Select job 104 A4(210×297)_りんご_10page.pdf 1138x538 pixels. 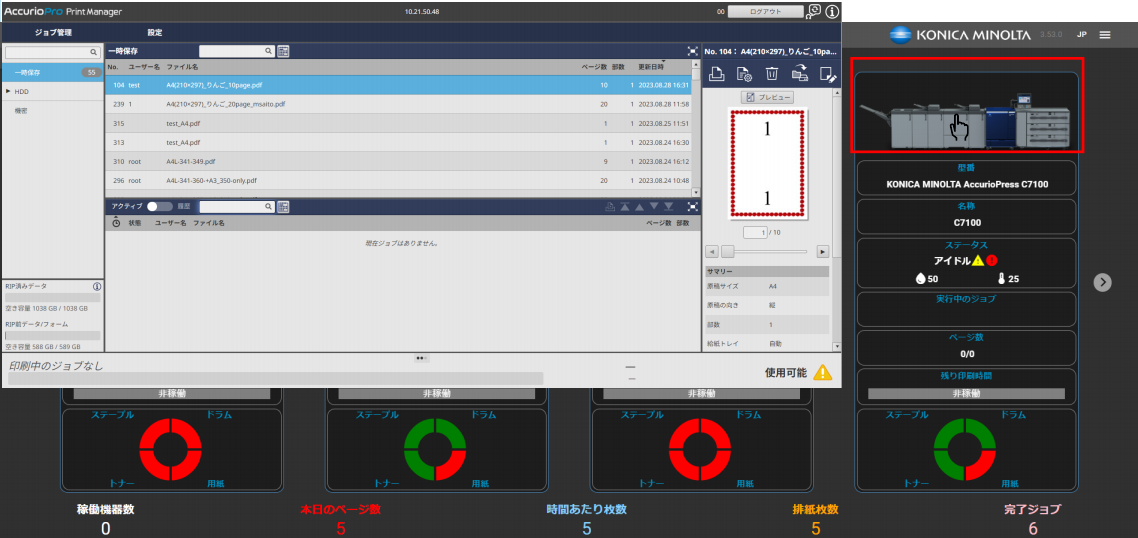click(398, 85)
